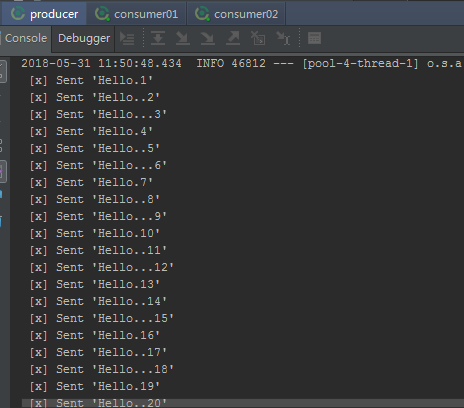Open the Debugger tab
This screenshot has width=464, height=408.
point(84,38)
